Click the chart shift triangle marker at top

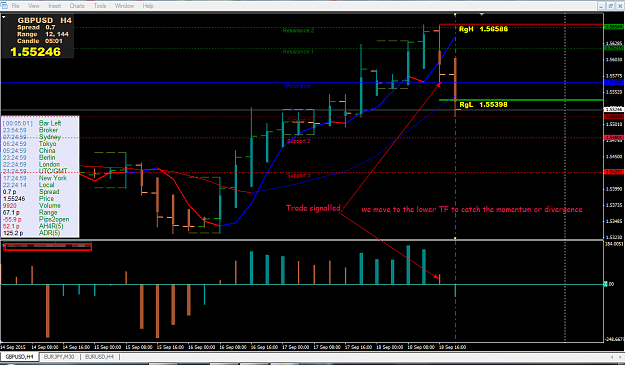[x=482, y=14]
